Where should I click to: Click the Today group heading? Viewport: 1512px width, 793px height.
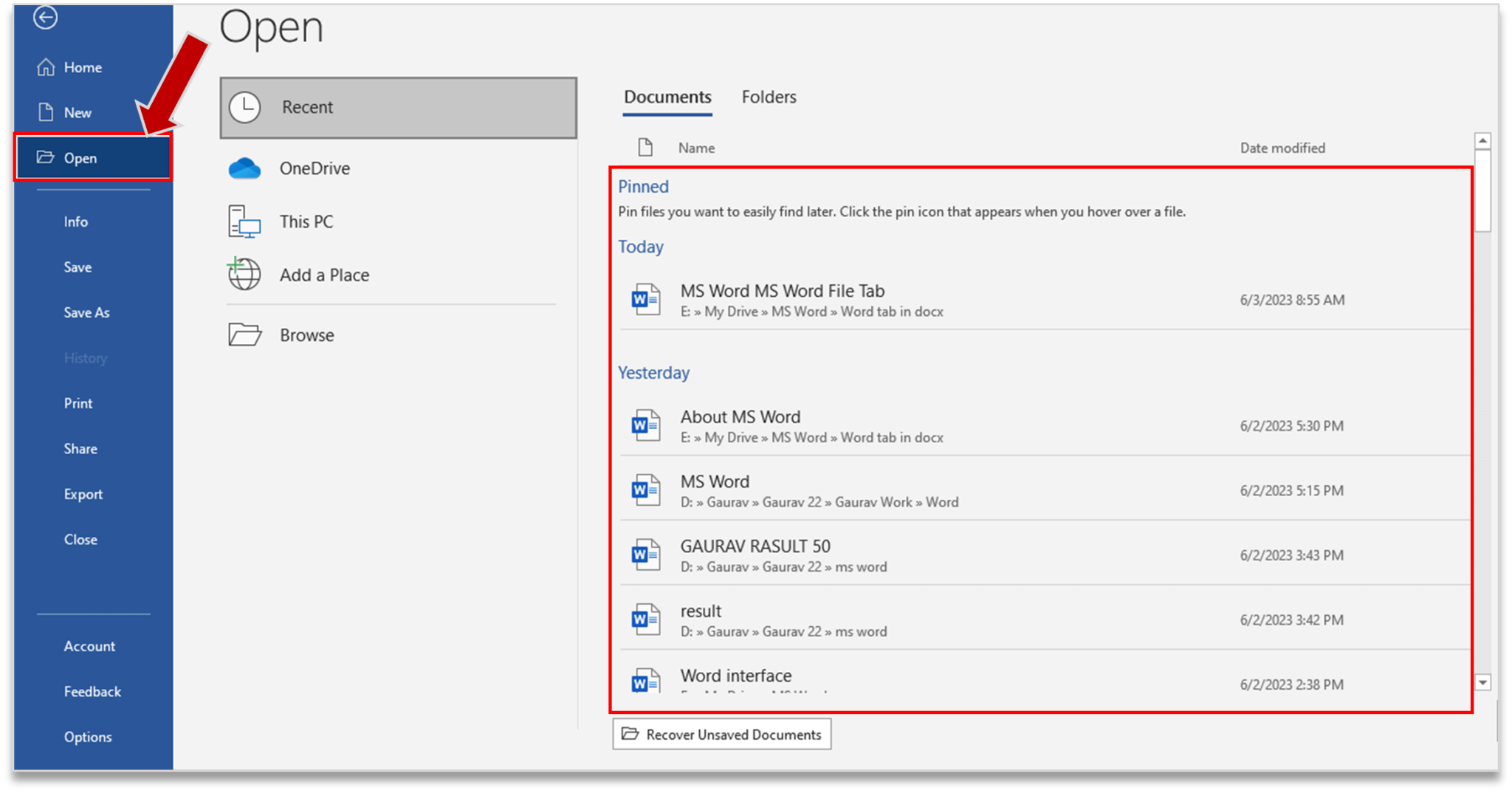coord(640,247)
